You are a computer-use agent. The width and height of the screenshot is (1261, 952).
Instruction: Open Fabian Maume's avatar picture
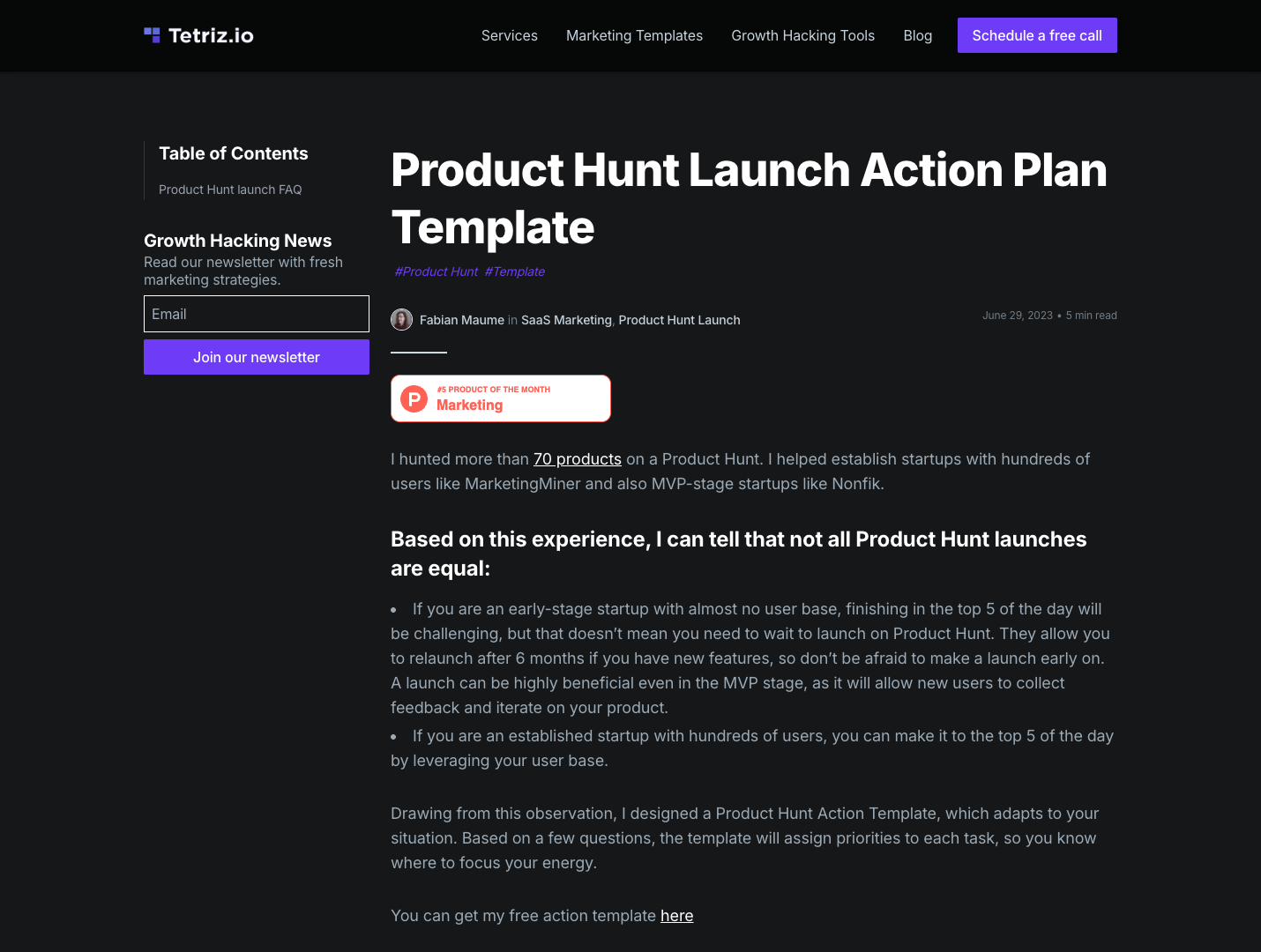tap(401, 319)
